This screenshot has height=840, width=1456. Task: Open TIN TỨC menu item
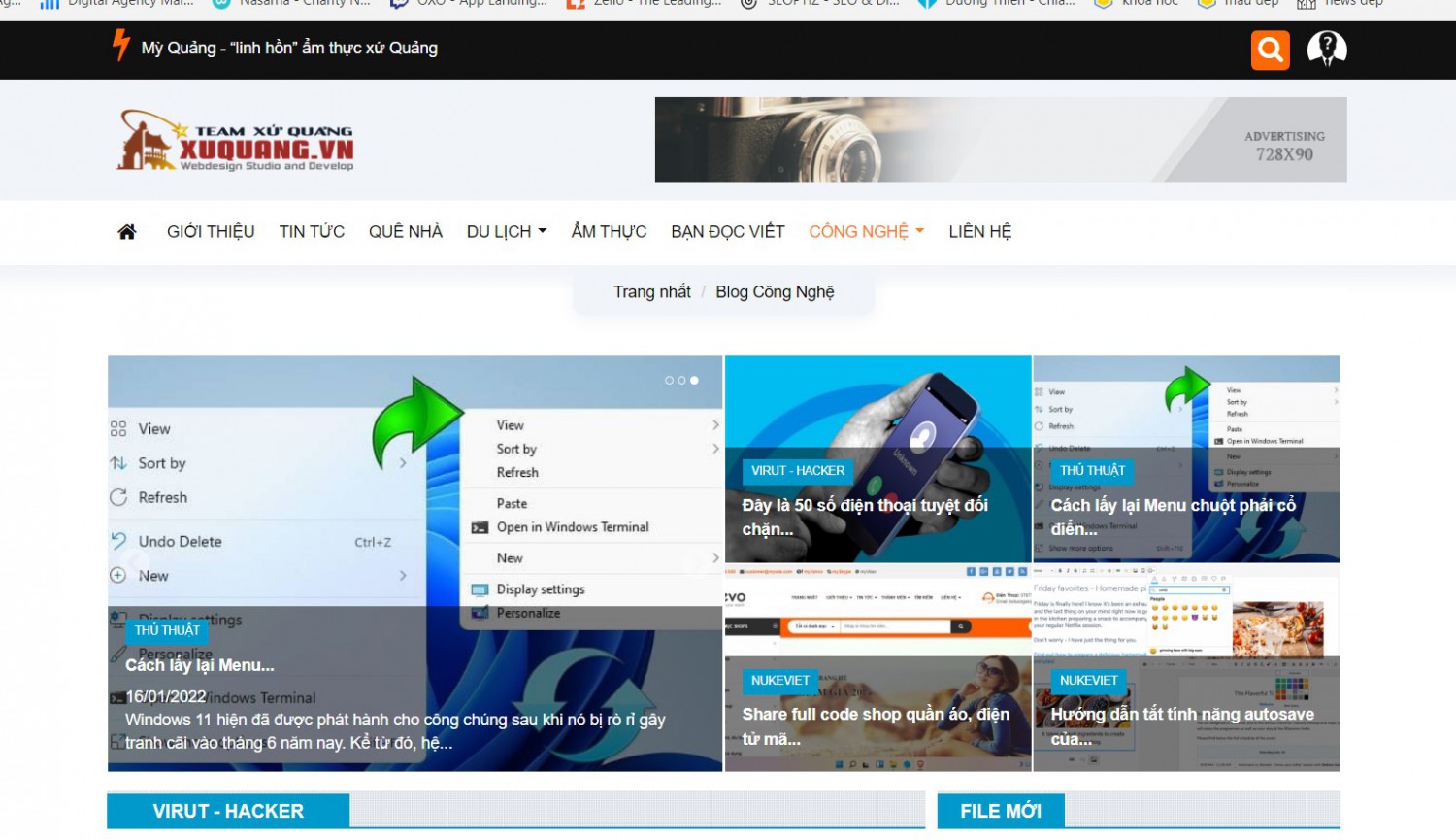[x=312, y=232]
